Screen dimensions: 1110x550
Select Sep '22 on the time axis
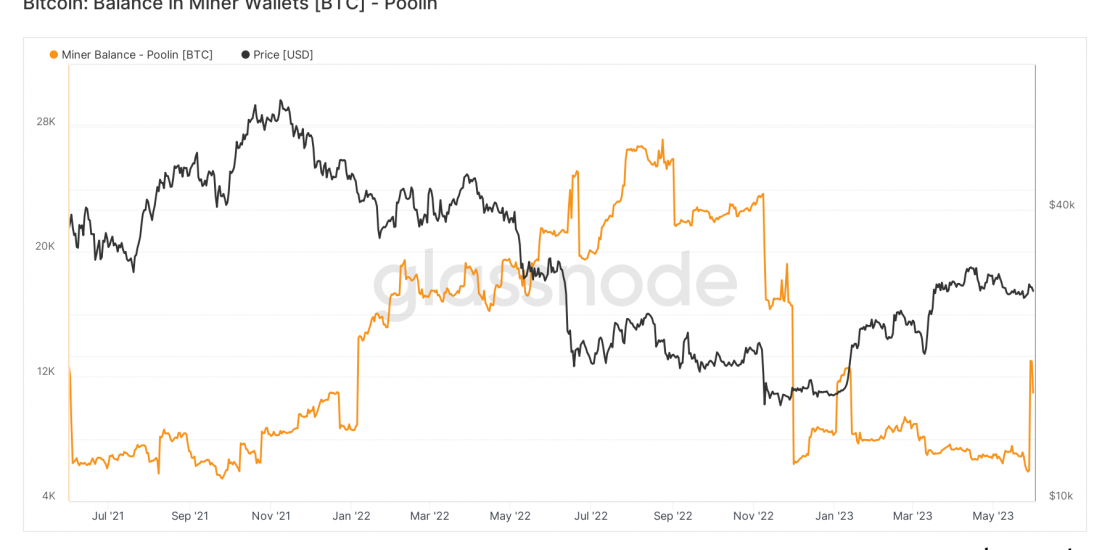(x=673, y=516)
